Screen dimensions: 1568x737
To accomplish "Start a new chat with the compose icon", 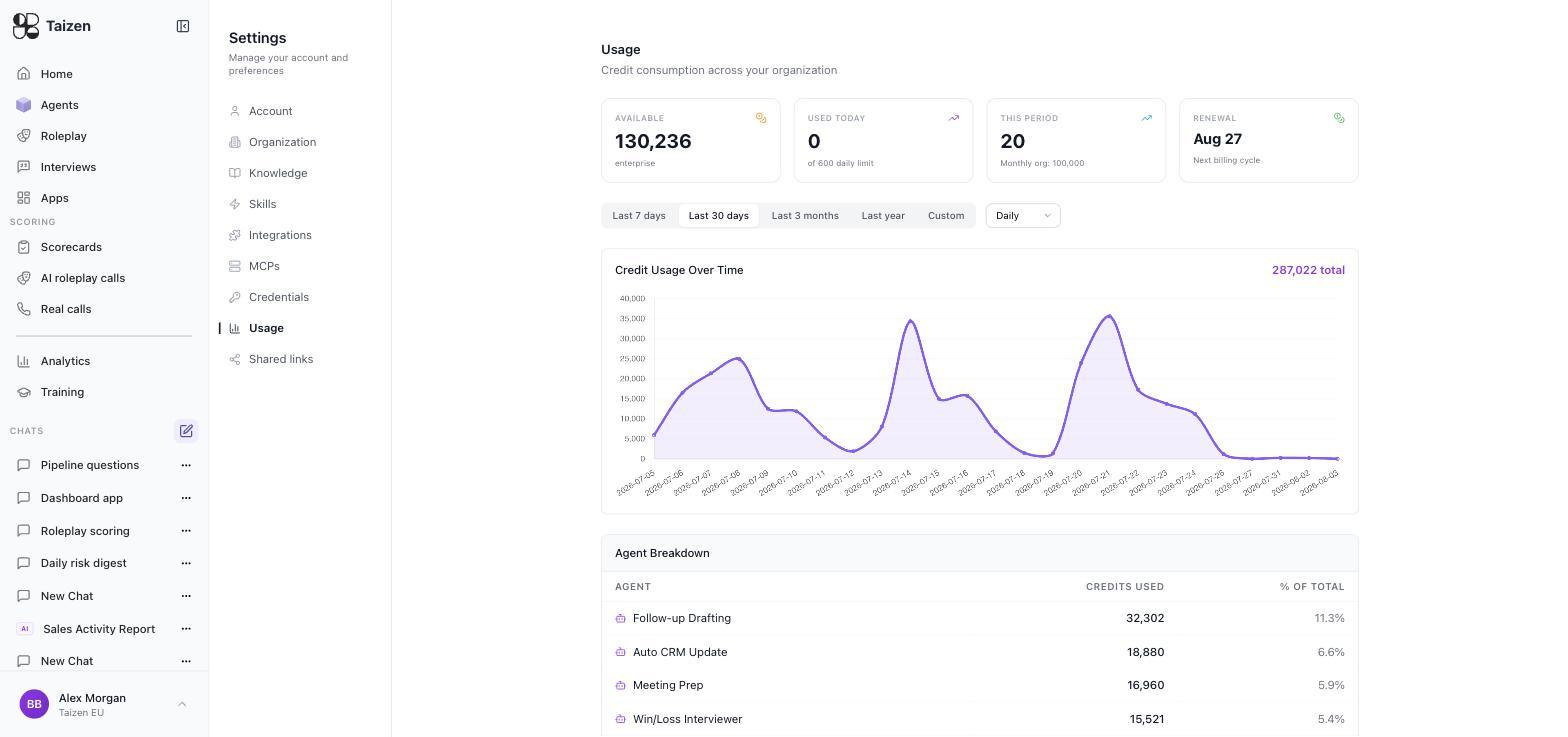I will [x=186, y=431].
